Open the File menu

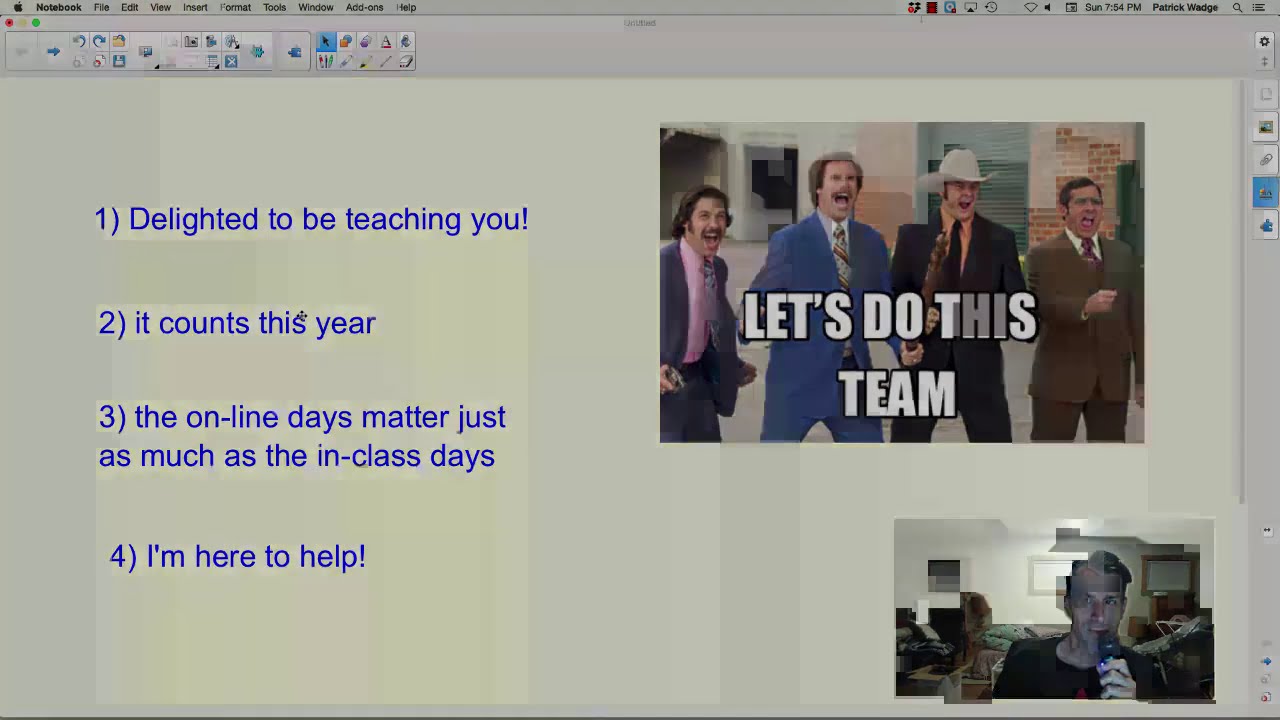[101, 7]
